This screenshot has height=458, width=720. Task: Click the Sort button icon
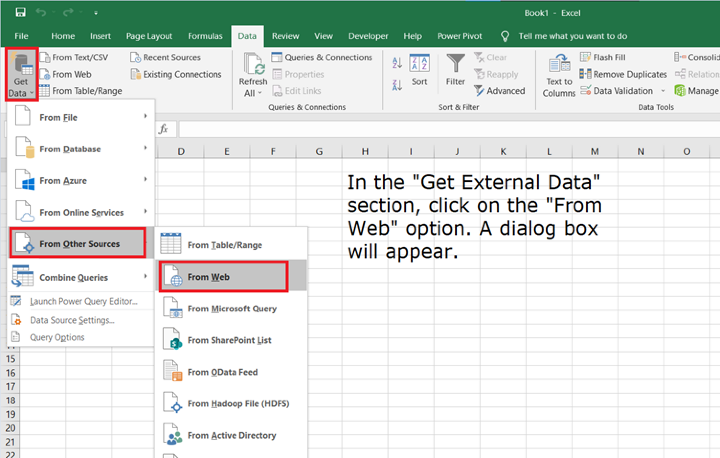420,66
